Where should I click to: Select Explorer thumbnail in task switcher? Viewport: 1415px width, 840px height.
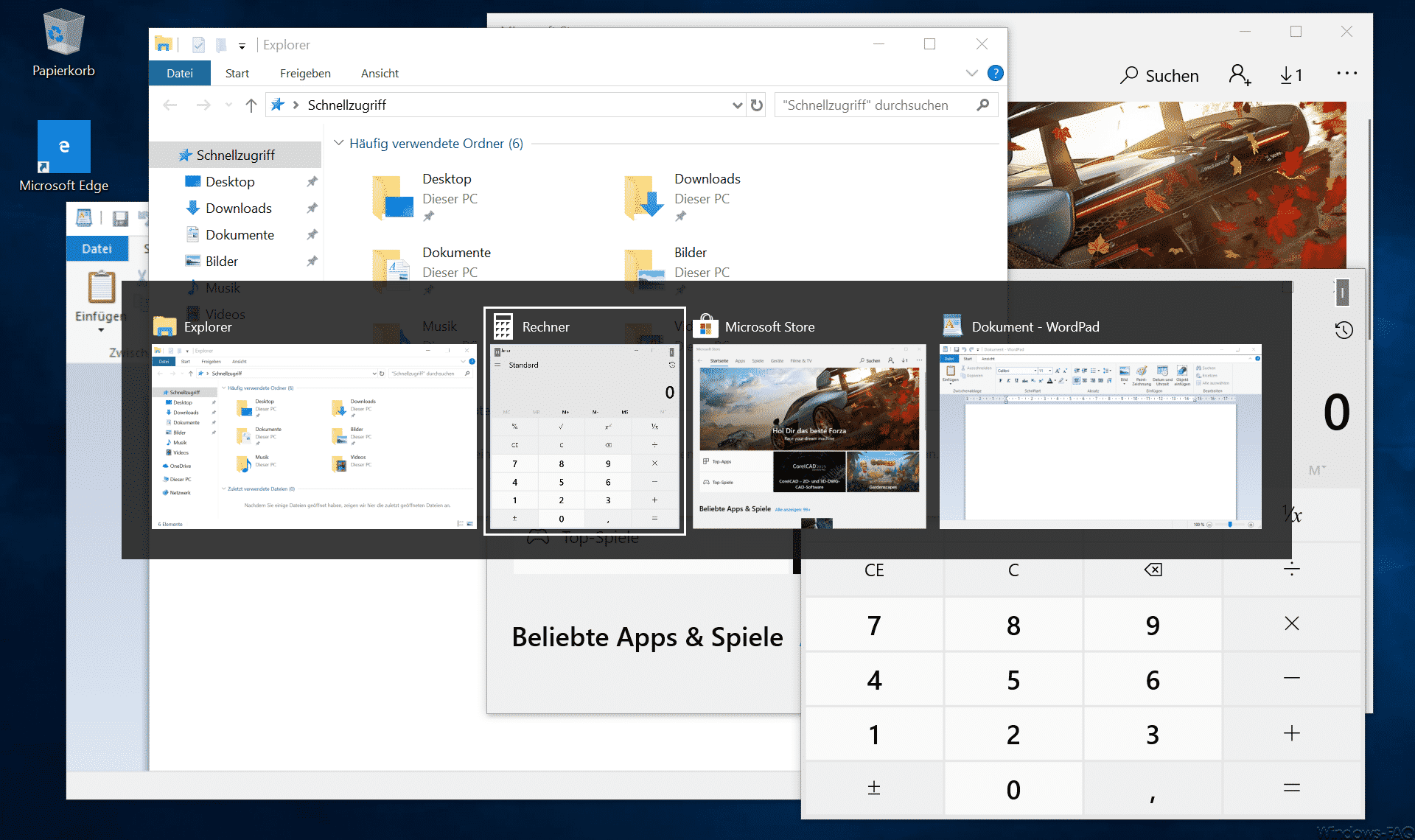point(315,421)
